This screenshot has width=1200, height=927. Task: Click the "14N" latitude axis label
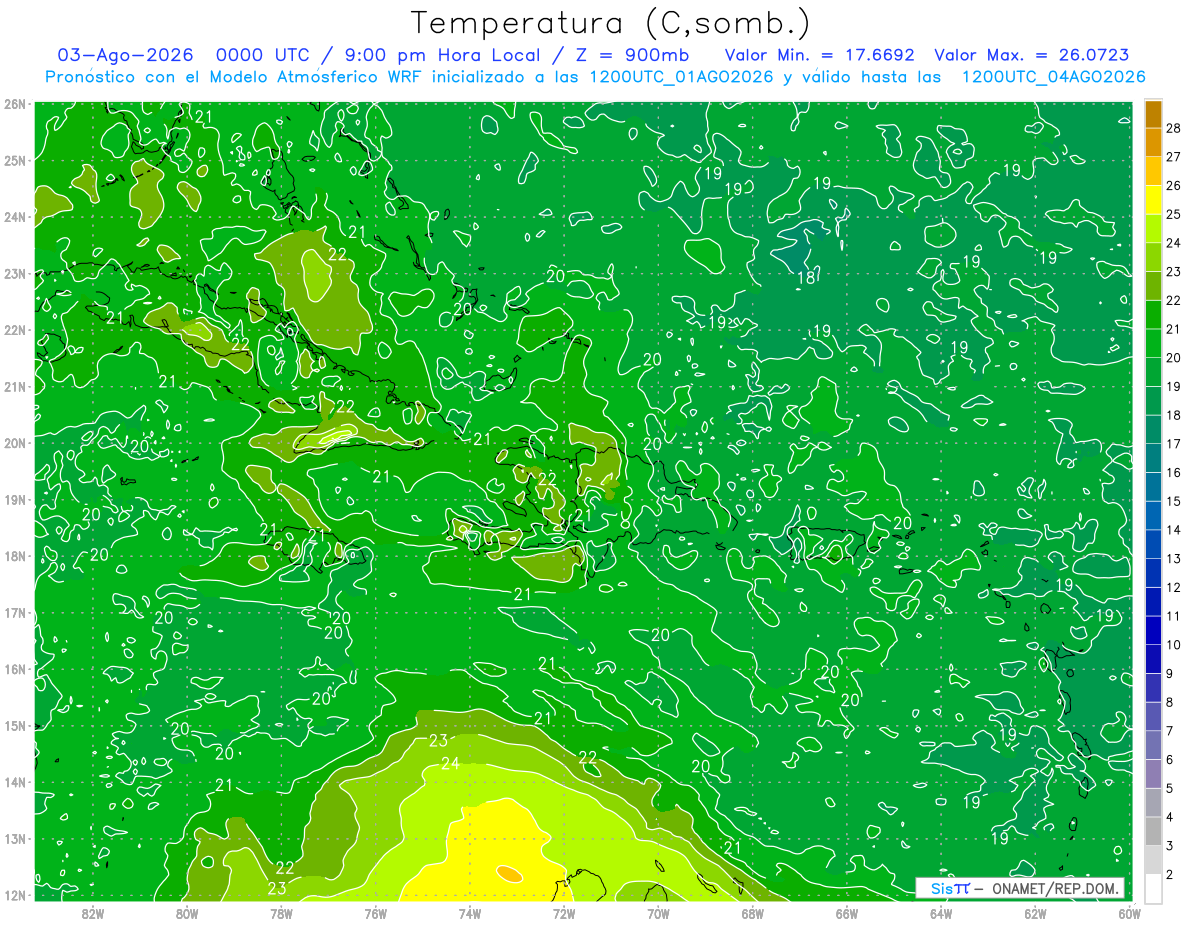[15, 782]
